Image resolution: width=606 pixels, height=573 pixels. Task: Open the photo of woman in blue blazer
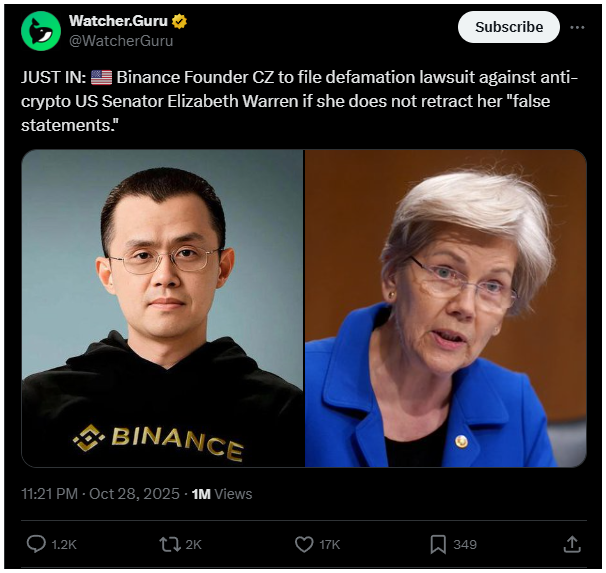(x=445, y=308)
